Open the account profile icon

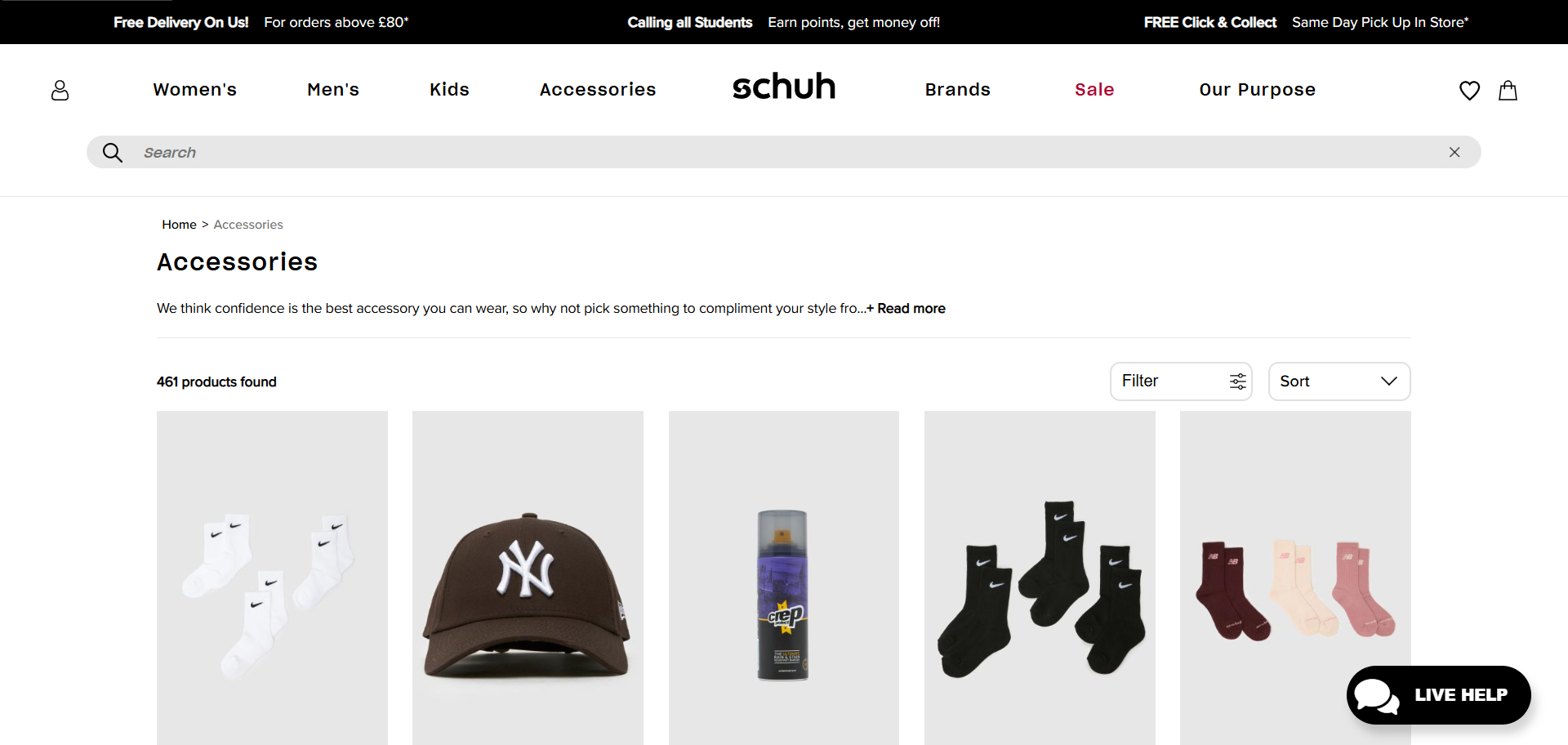(60, 90)
